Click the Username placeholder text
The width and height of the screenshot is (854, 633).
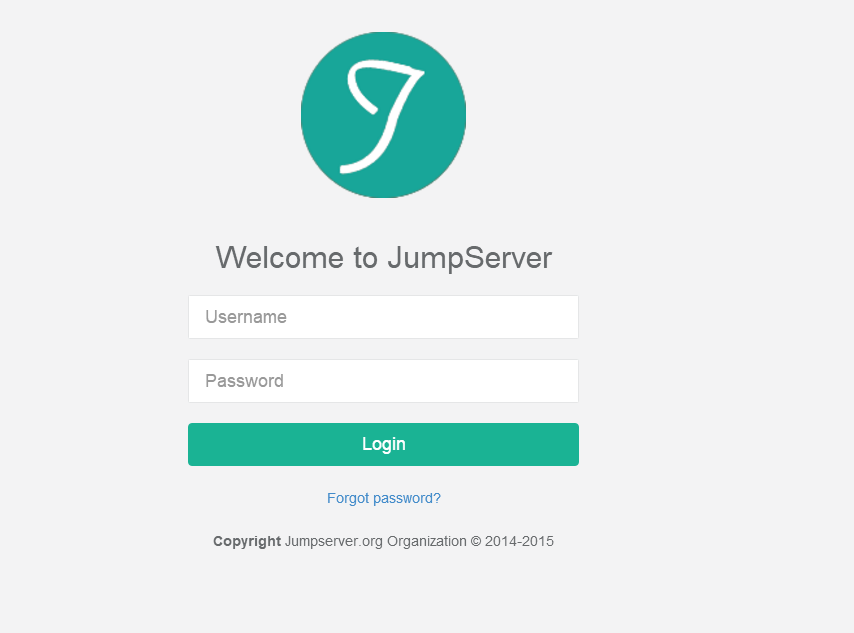coord(246,317)
